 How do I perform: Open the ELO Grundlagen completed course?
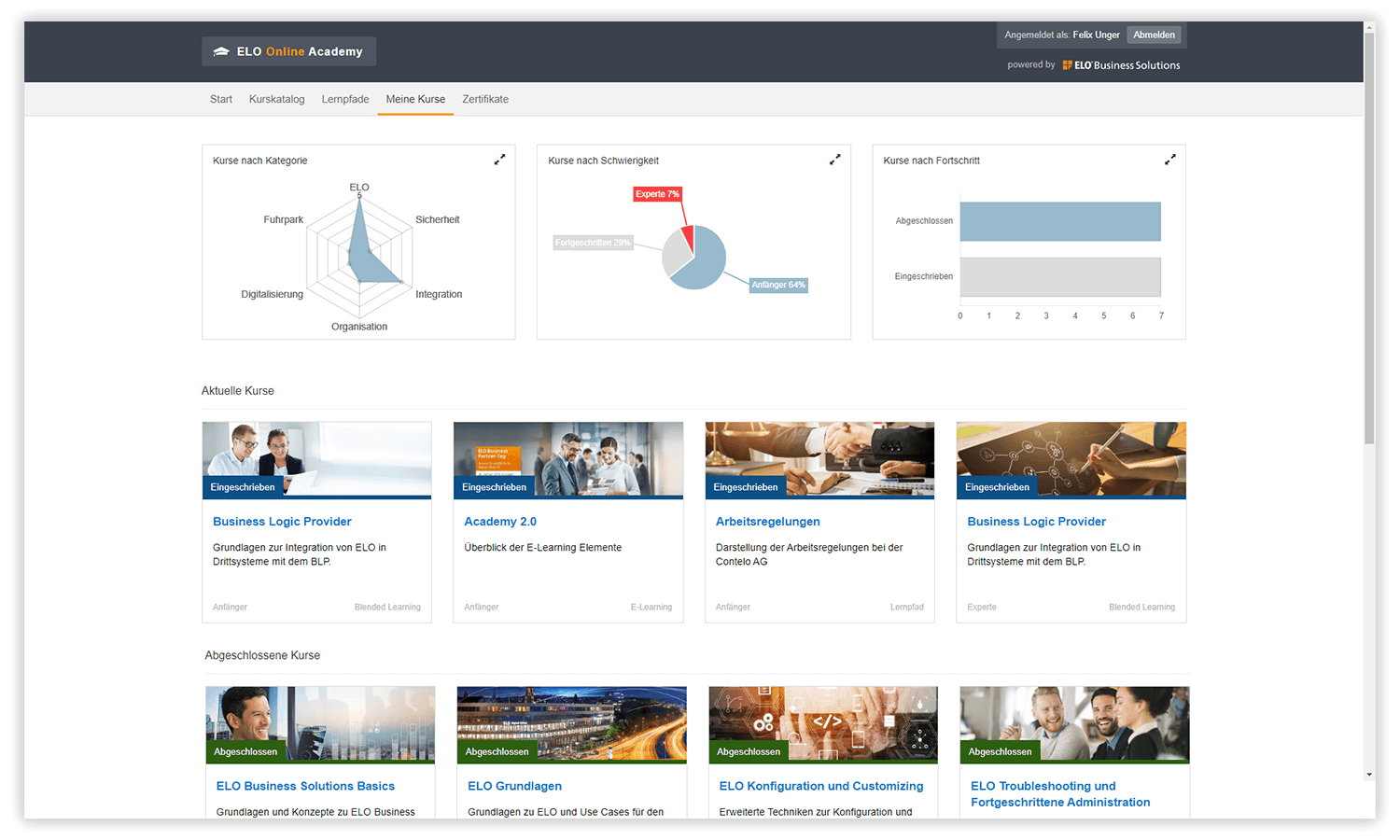tap(514, 786)
